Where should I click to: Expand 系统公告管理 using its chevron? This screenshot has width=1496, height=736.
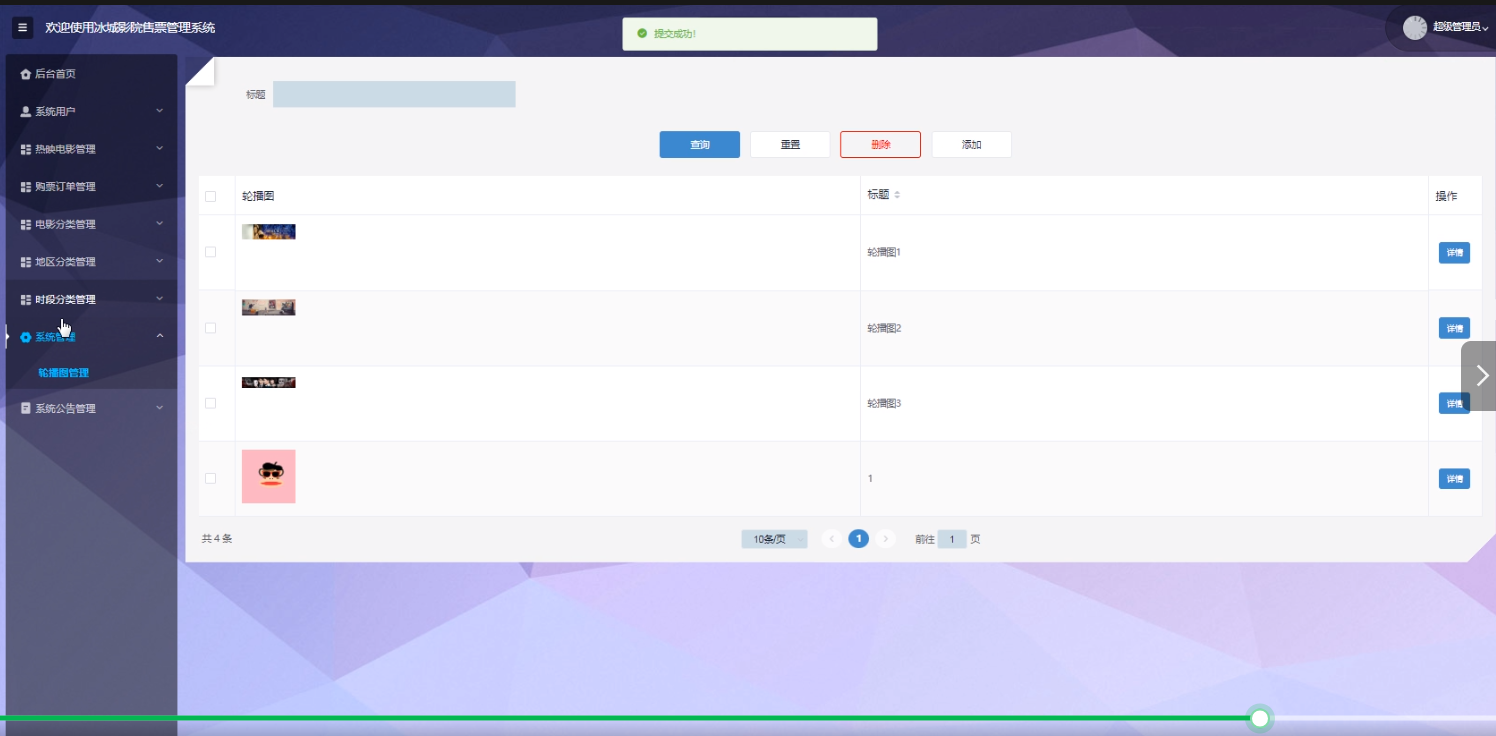[x=160, y=408]
